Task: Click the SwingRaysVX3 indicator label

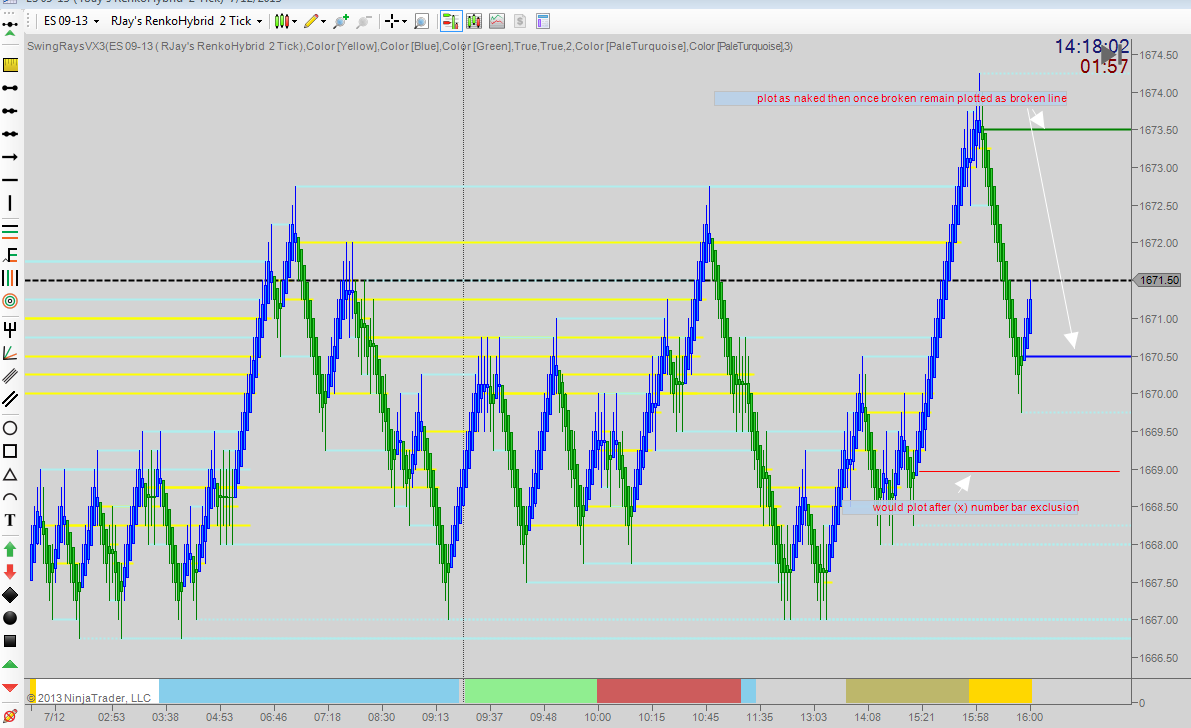Action: [x=410, y=46]
